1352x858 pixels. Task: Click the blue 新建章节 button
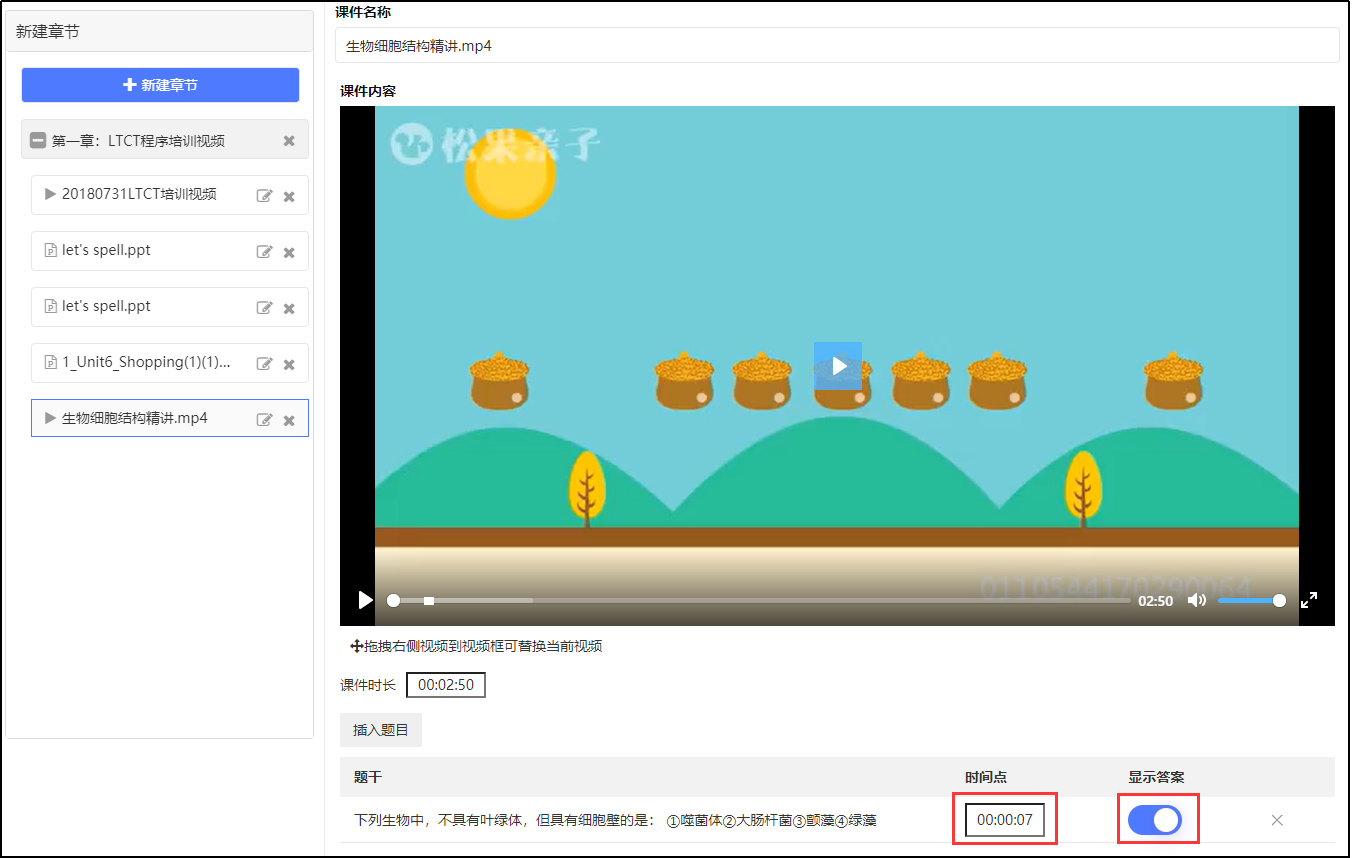[160, 85]
